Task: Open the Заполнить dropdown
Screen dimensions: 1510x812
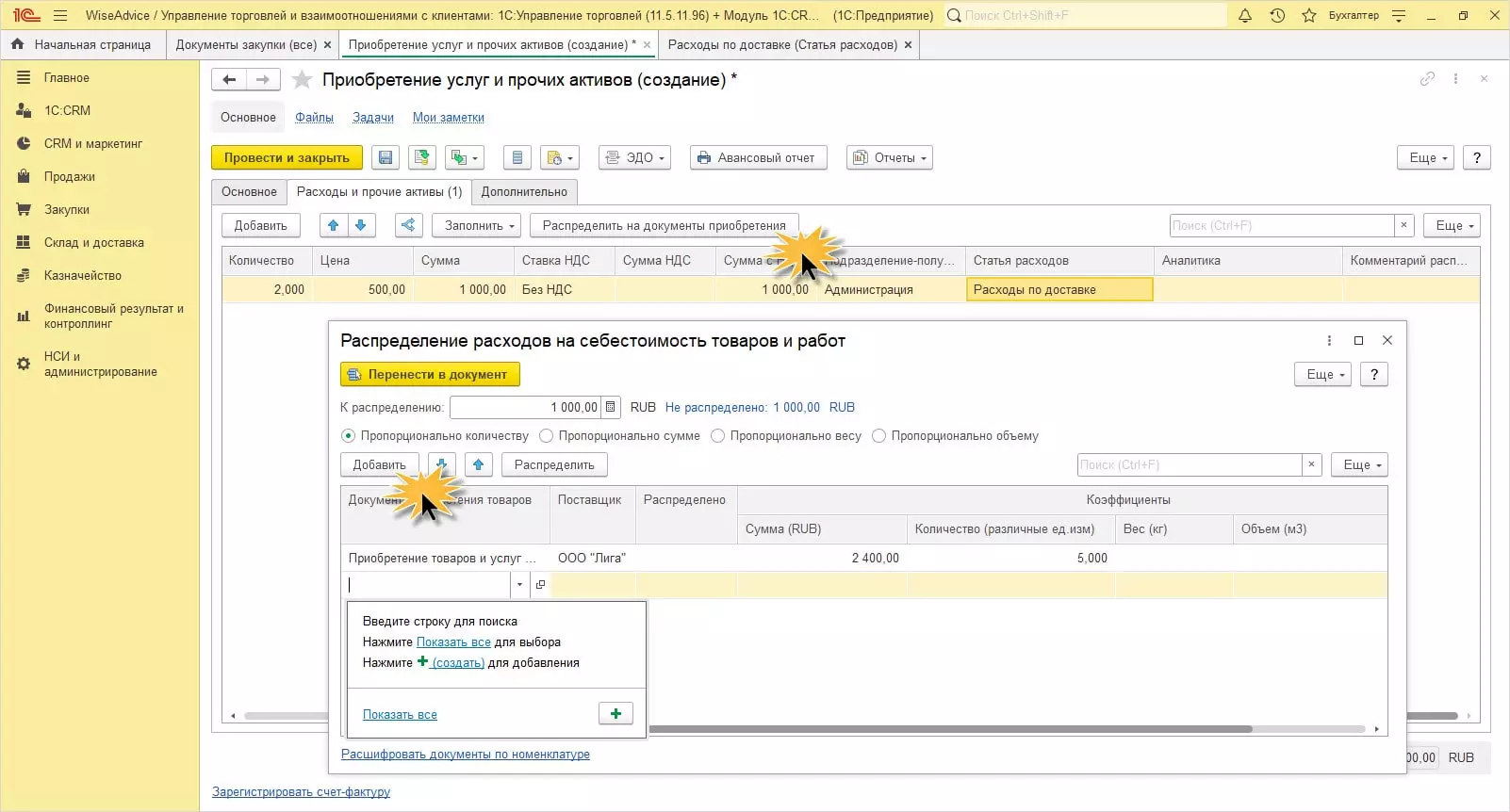Action: pyautogui.click(x=479, y=226)
